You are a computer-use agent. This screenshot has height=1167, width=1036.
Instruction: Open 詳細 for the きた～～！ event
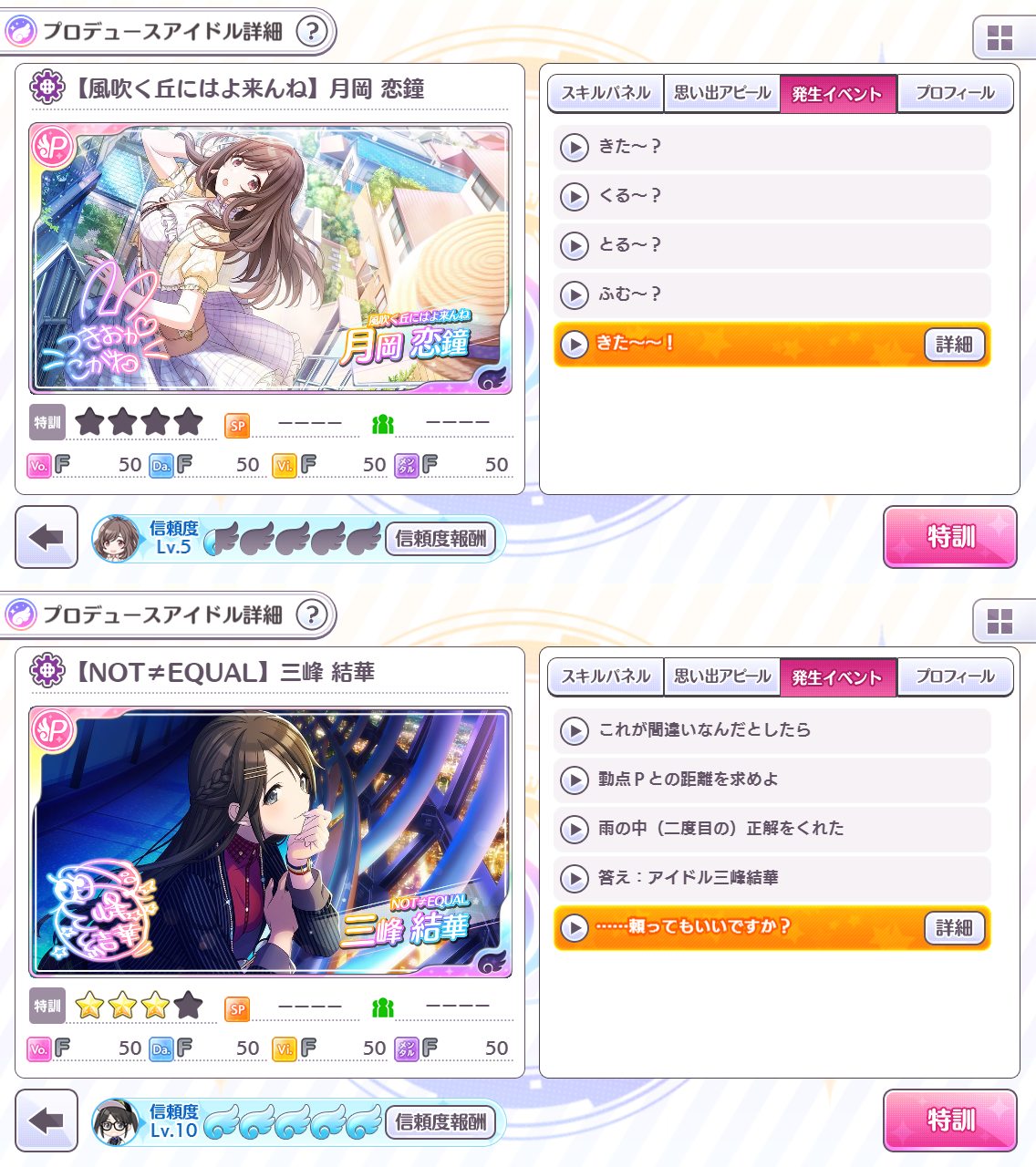954,345
